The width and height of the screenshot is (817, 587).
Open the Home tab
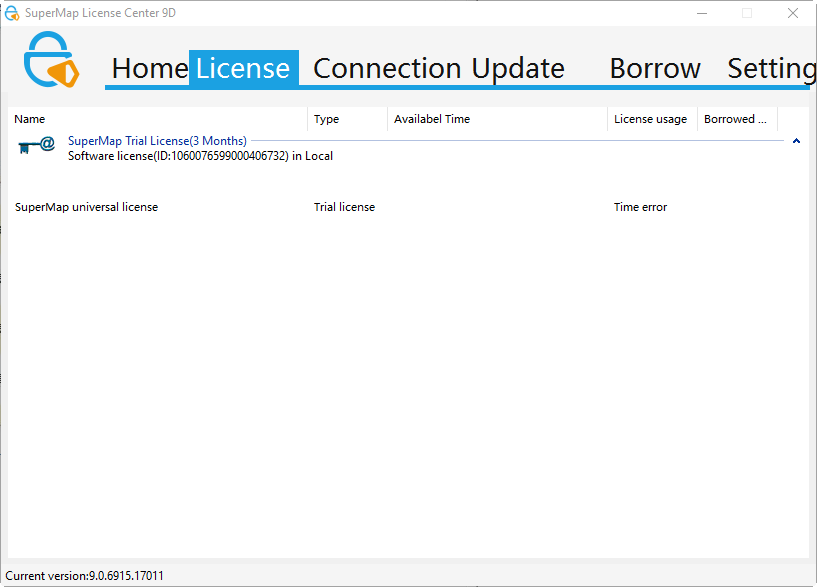click(x=149, y=68)
